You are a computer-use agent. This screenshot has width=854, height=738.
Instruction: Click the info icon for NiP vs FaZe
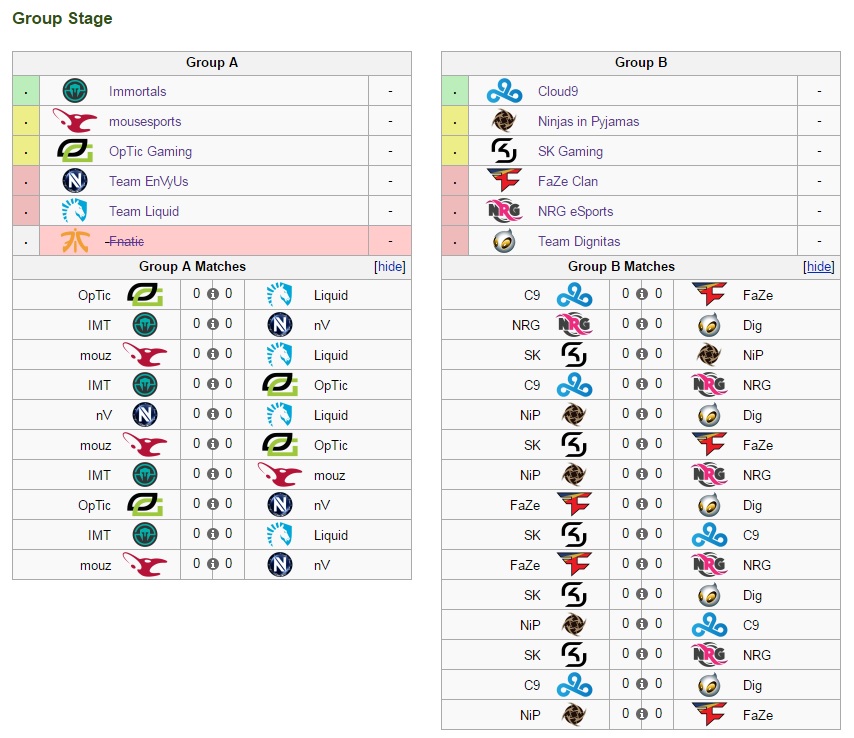pos(641,715)
